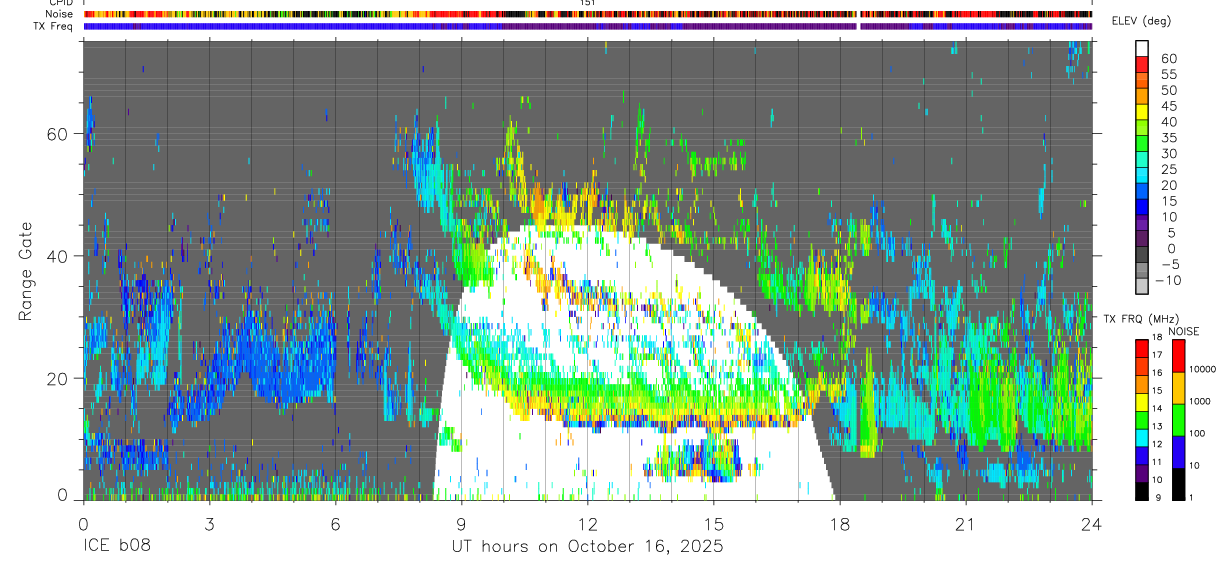
Task: Click the 'NOISE' legend title
Action: tap(1183, 331)
